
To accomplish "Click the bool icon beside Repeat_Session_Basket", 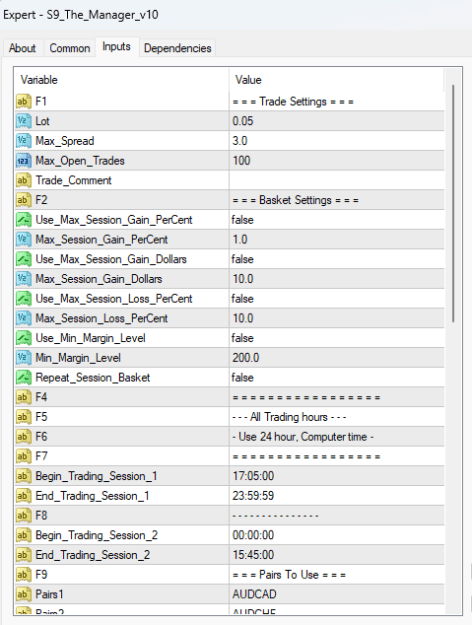I will coord(24,377).
